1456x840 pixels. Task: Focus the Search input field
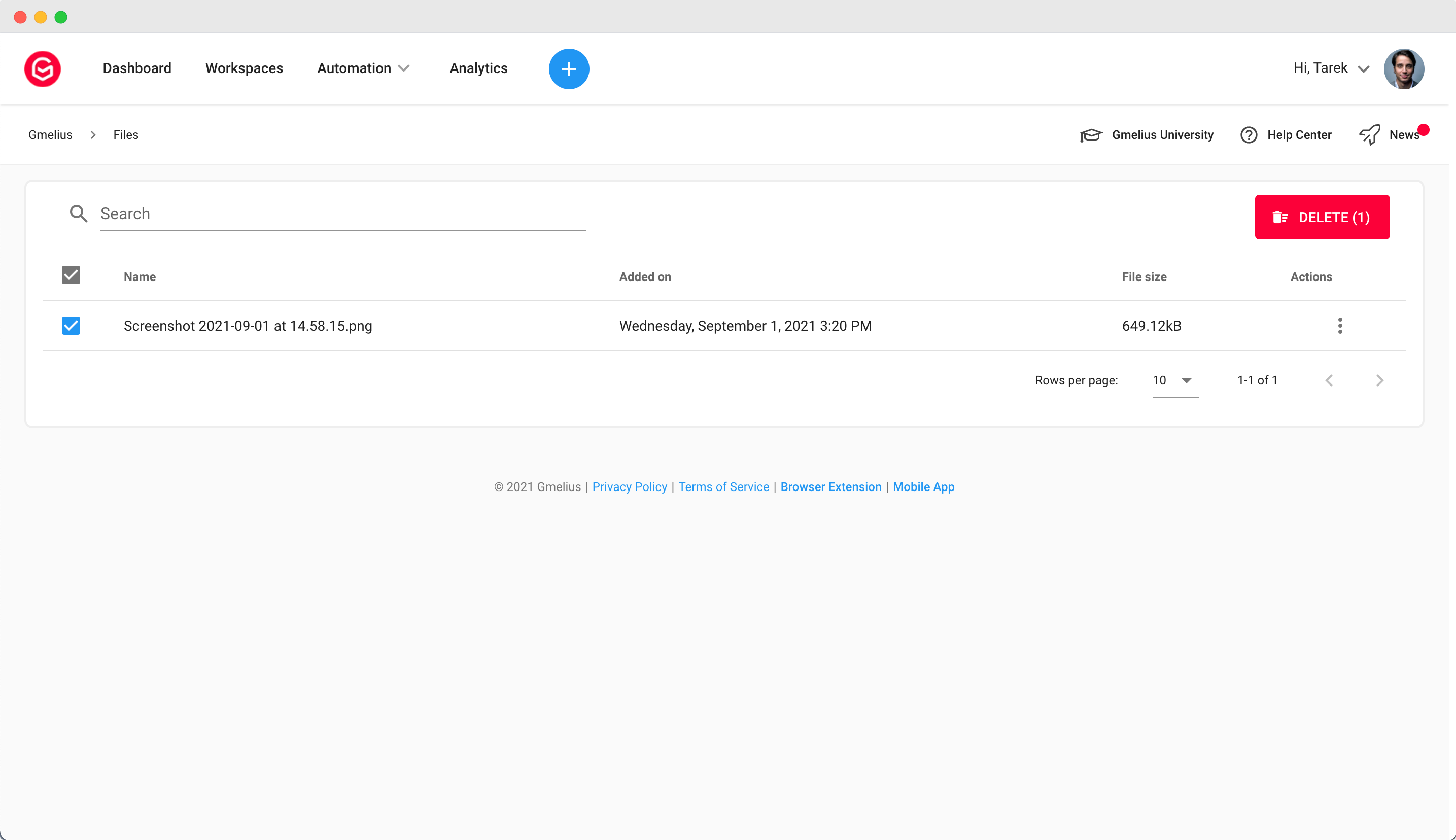pyautogui.click(x=342, y=214)
